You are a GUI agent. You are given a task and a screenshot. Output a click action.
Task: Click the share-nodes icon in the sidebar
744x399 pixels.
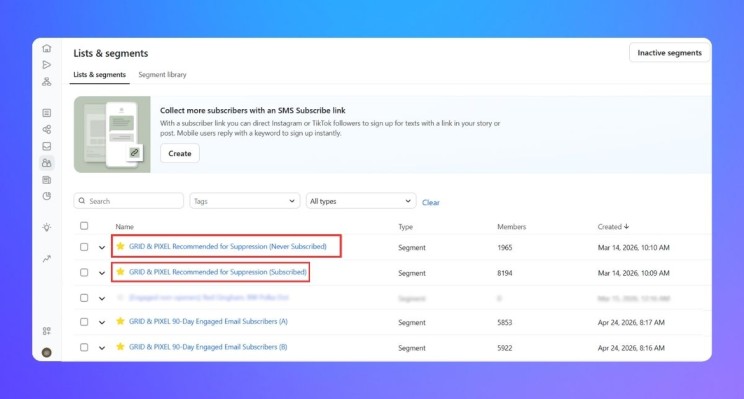46,130
